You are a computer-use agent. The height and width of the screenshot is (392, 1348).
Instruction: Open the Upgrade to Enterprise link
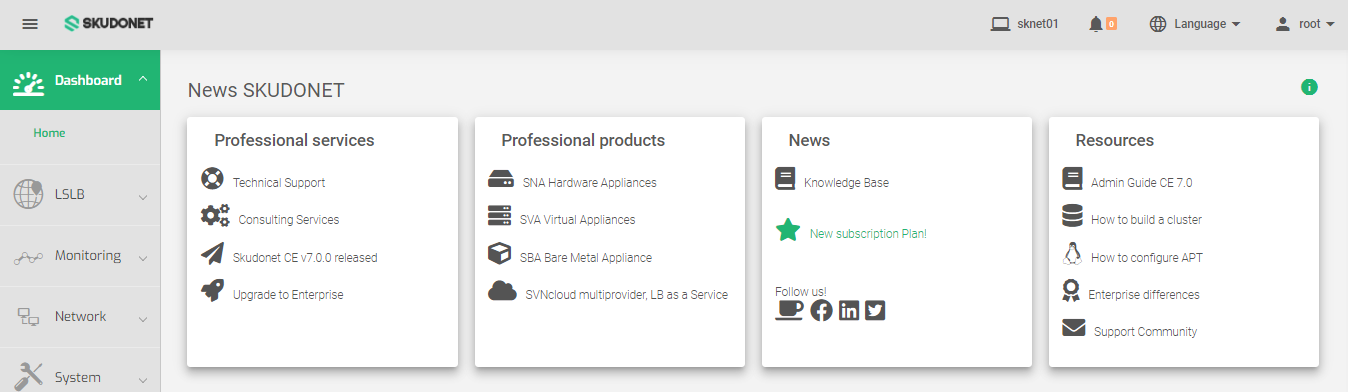(288, 295)
